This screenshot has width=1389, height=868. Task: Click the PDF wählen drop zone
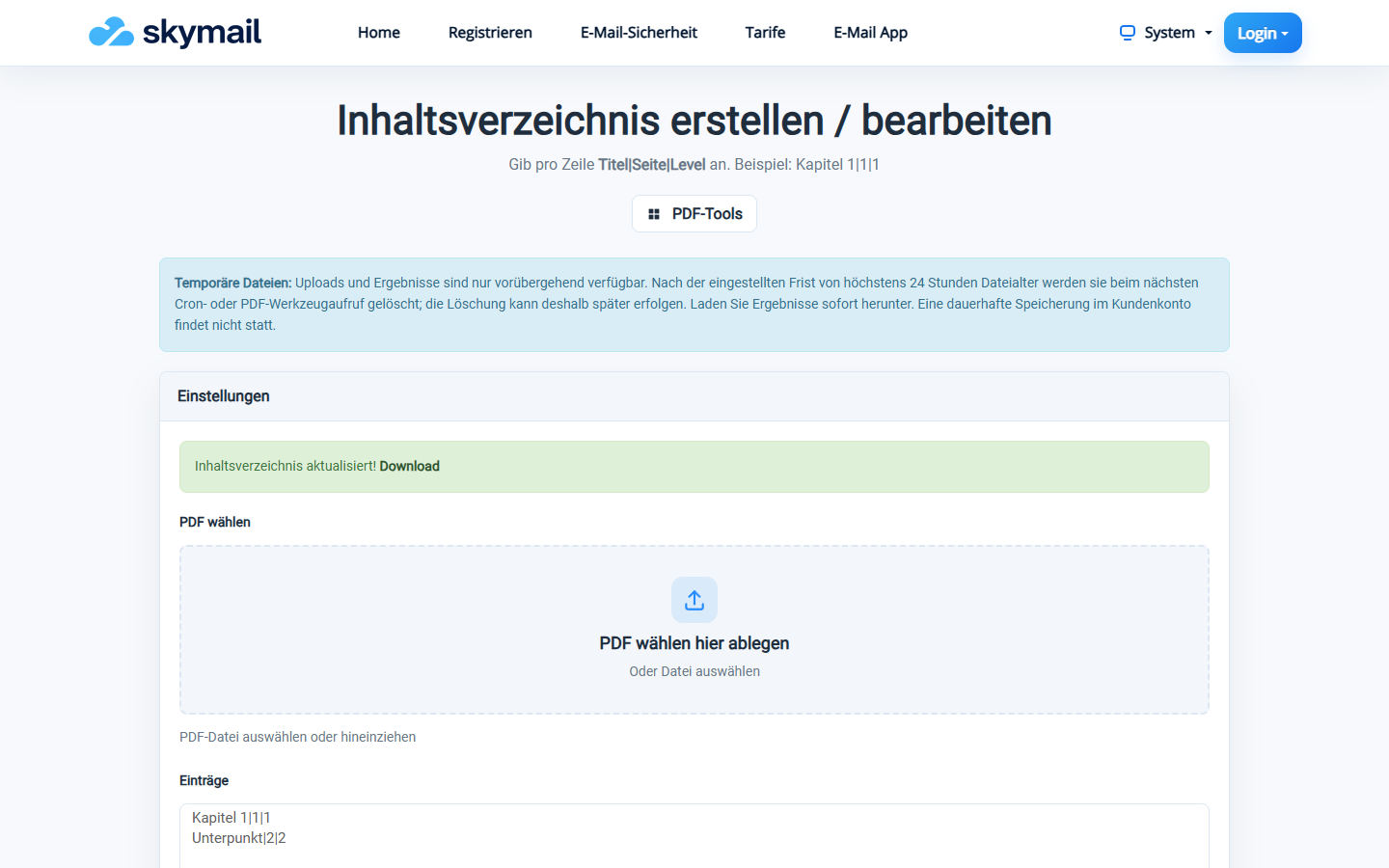coord(694,630)
